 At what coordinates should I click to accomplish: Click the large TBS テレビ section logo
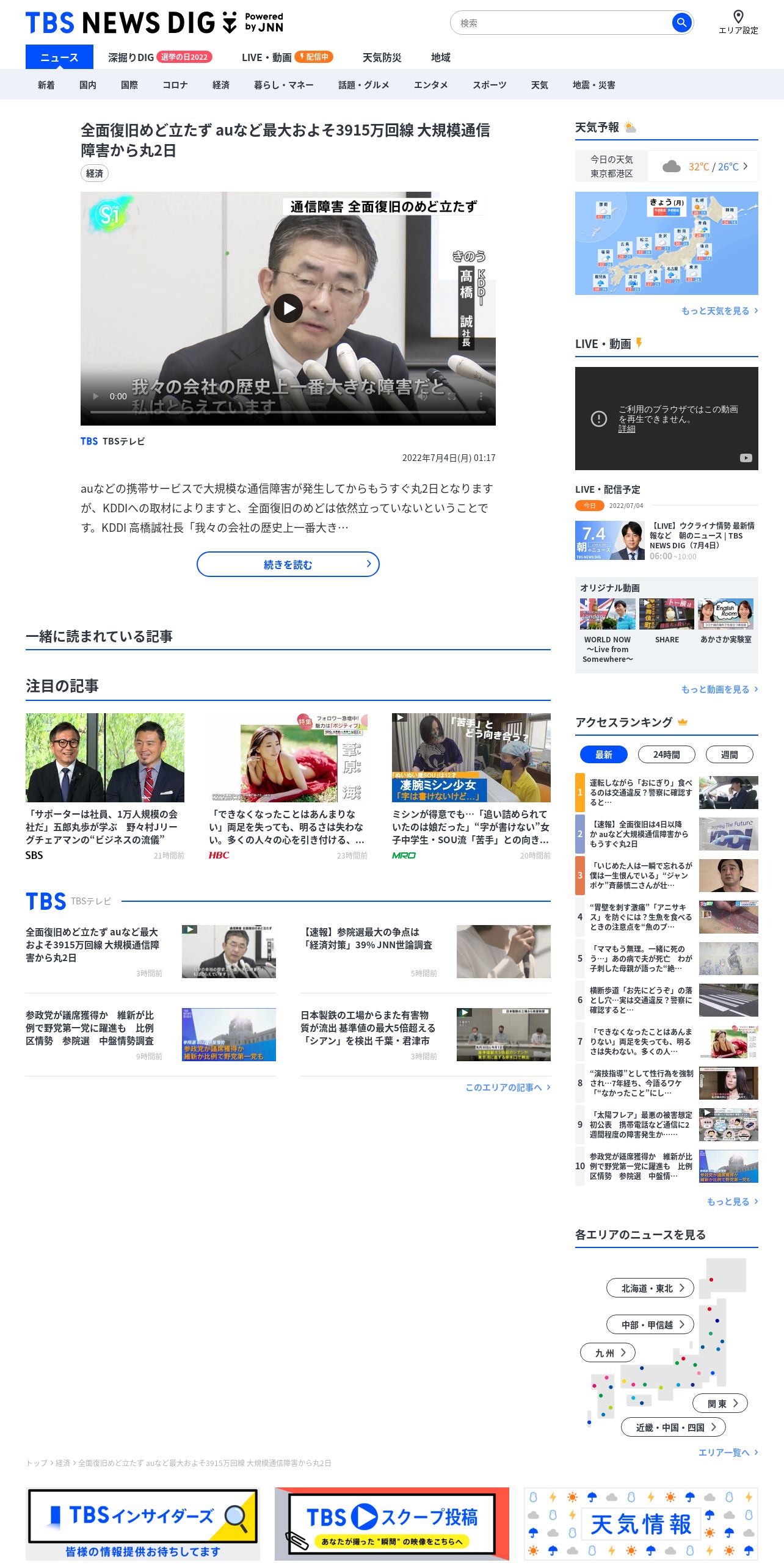[46, 901]
